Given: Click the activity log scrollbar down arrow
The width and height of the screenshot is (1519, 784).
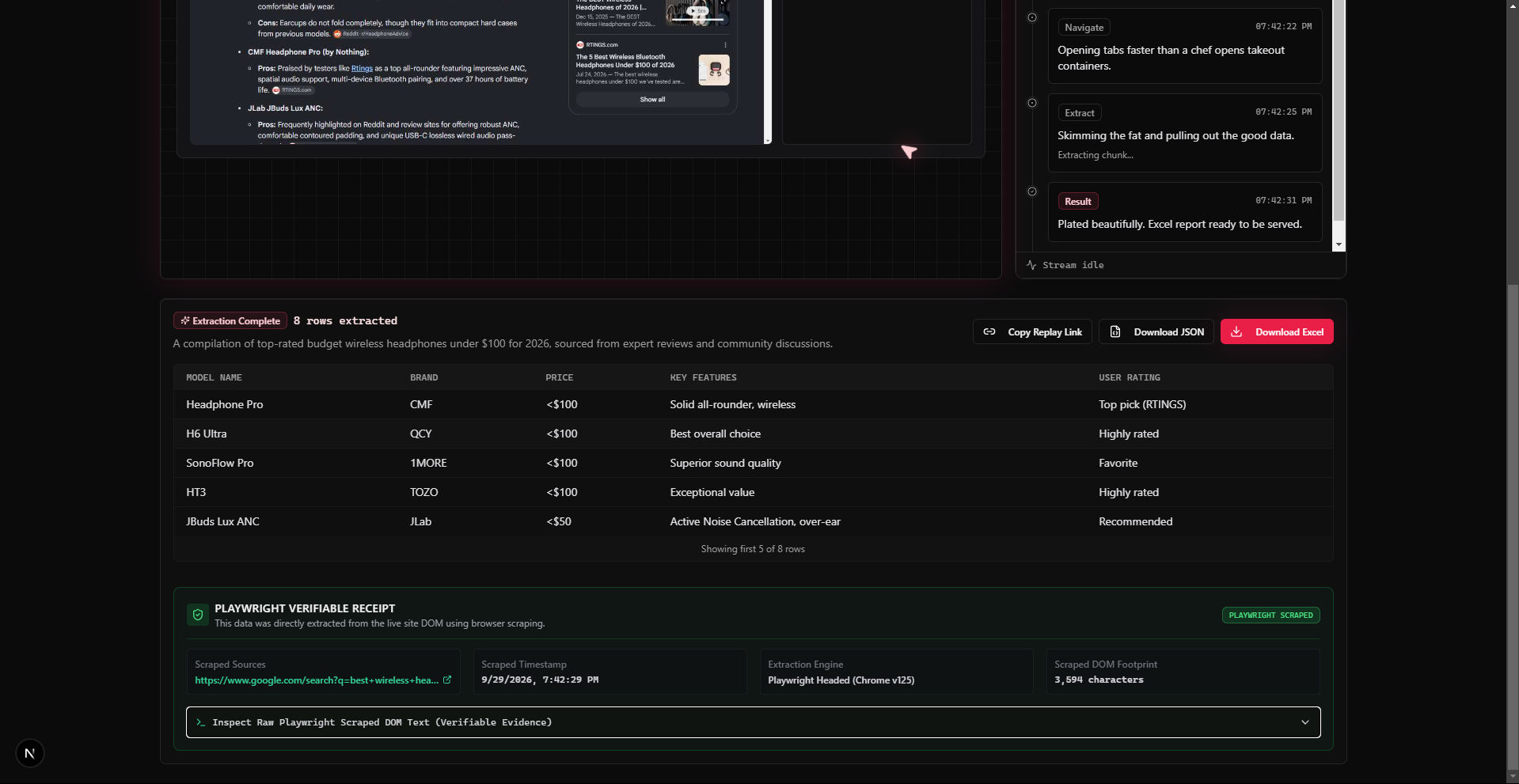Looking at the screenshot, I should click(x=1339, y=245).
